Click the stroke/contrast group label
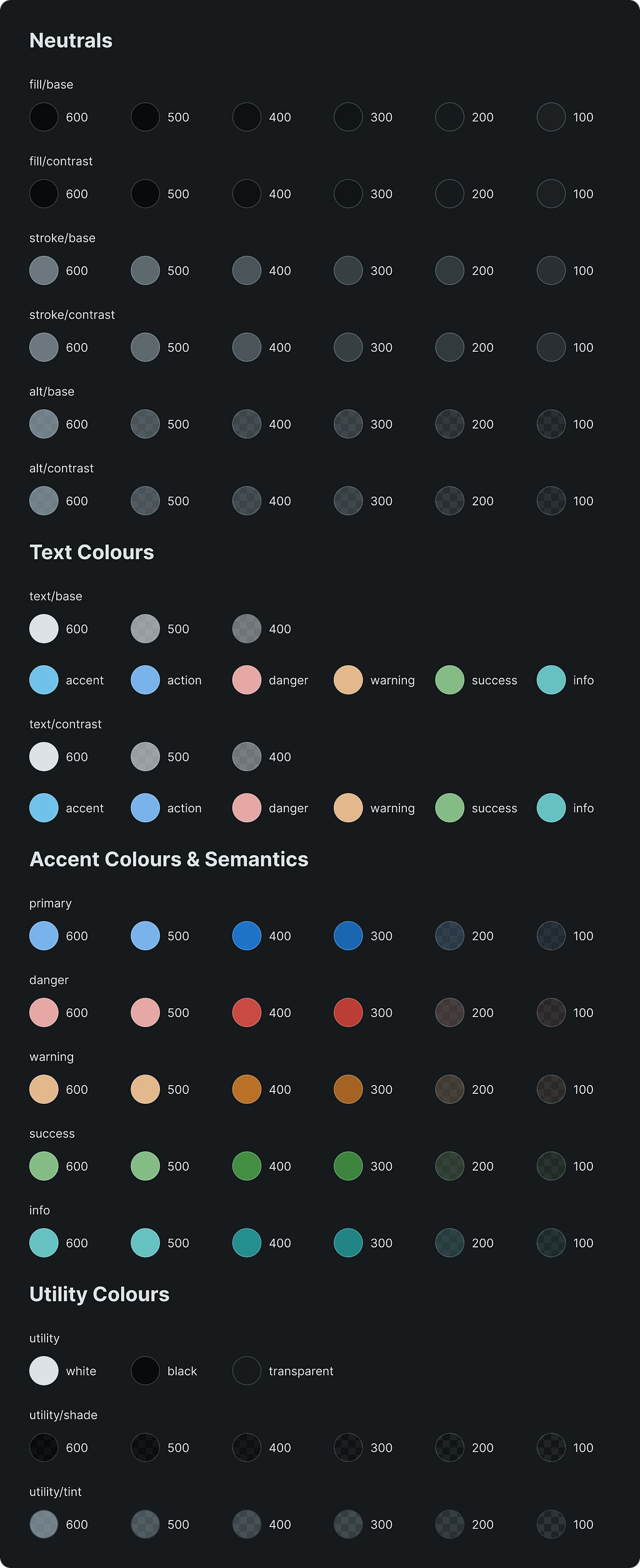Viewport: 640px width, 1568px height. pyautogui.click(x=72, y=315)
